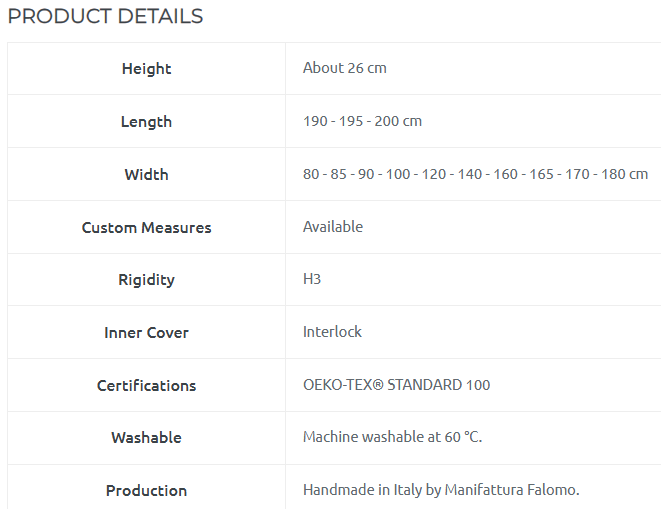Select the OEKO-TEX STANDARD 100 certification text
661x509 pixels.
[396, 385]
